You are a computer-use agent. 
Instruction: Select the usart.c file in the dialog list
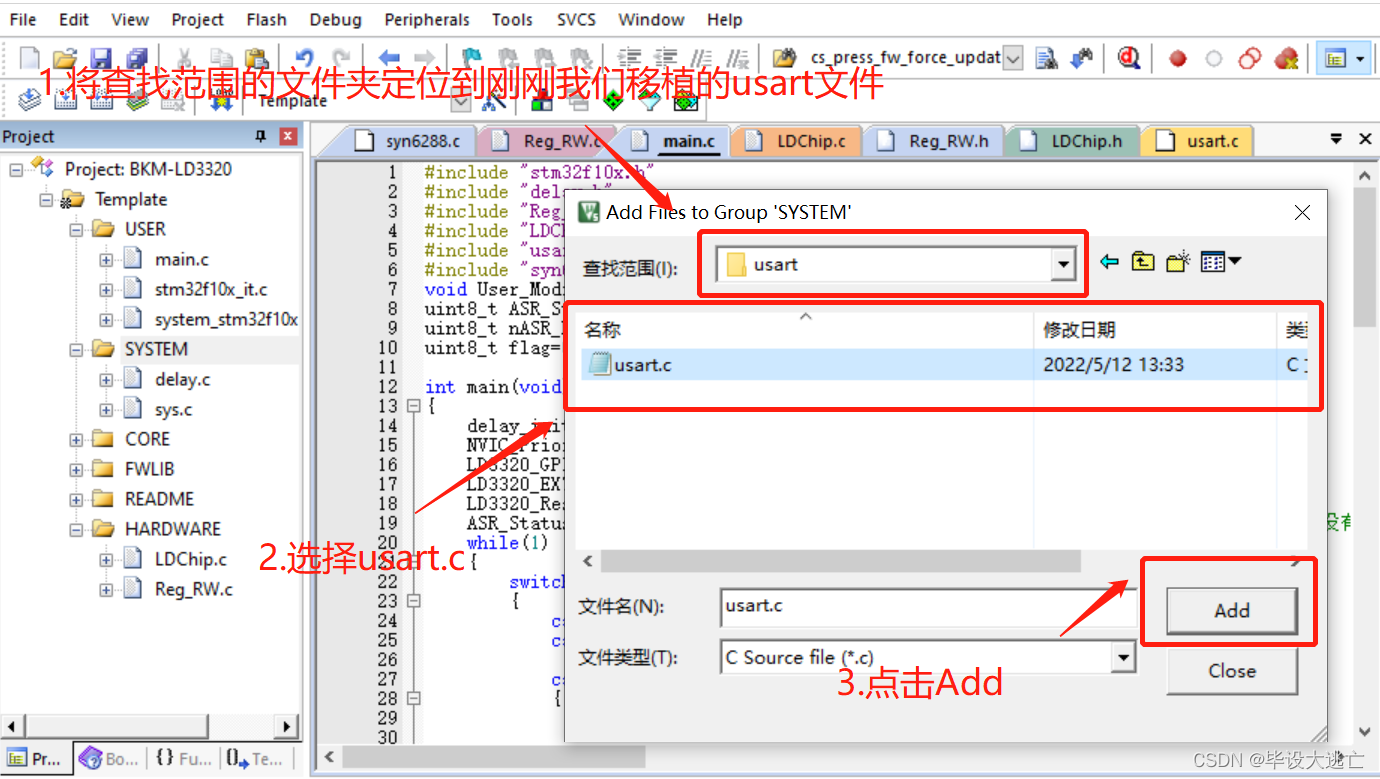(x=642, y=365)
